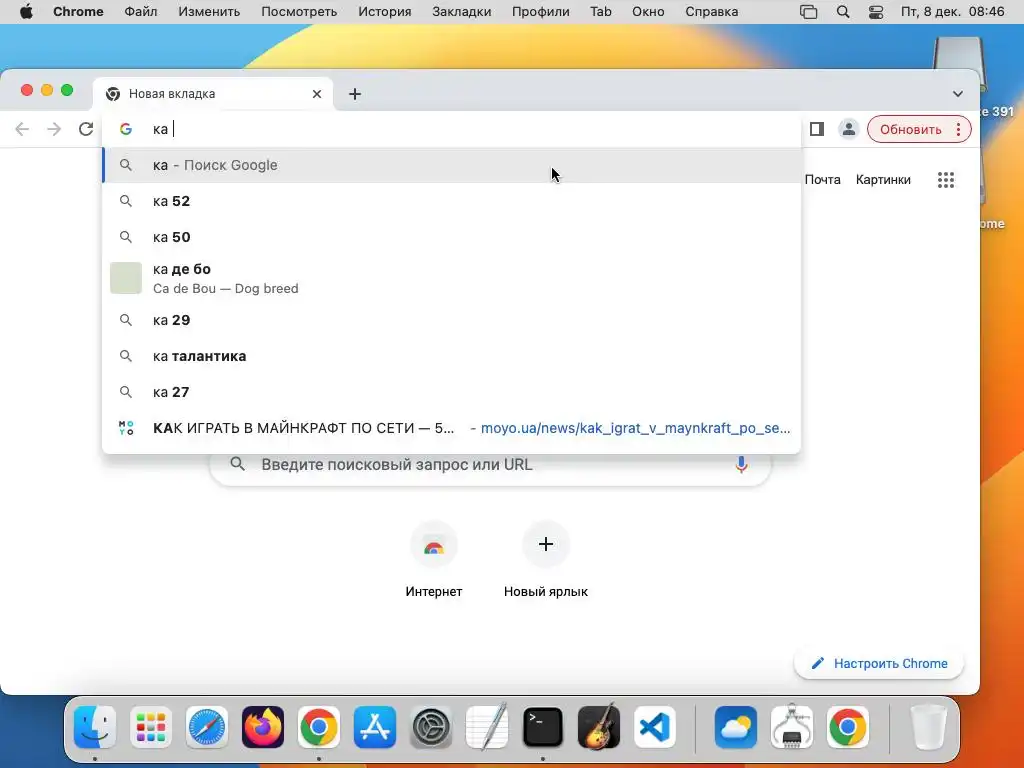Screen dimensions: 1024x768
Task: Select suggestion ка - Поиск Google
Action: click(451, 165)
